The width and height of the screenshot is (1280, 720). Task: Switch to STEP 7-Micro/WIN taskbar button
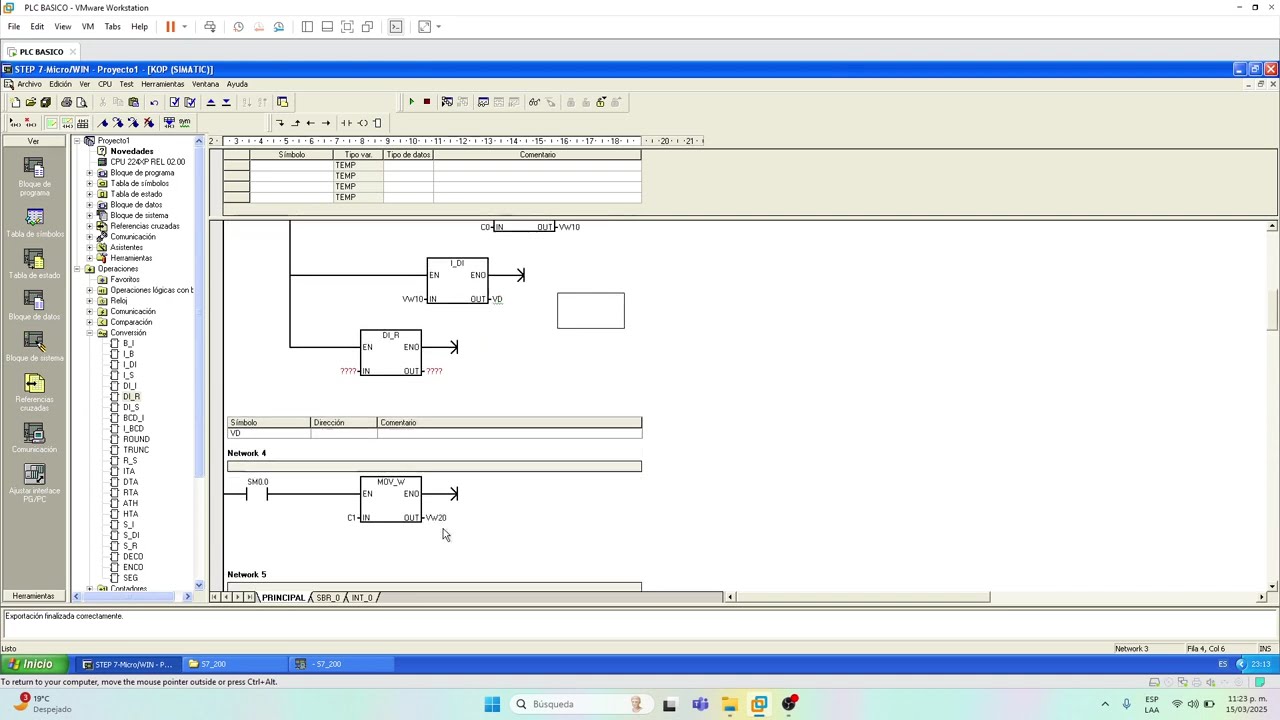pos(127,664)
